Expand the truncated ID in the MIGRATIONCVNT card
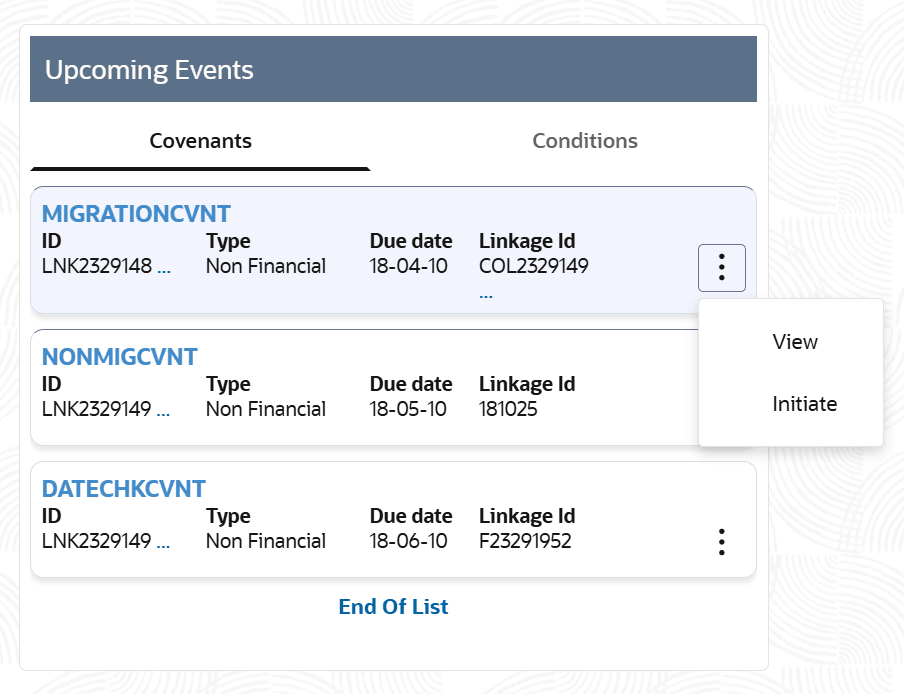Viewport: 904px width, 694px height. (x=164, y=267)
